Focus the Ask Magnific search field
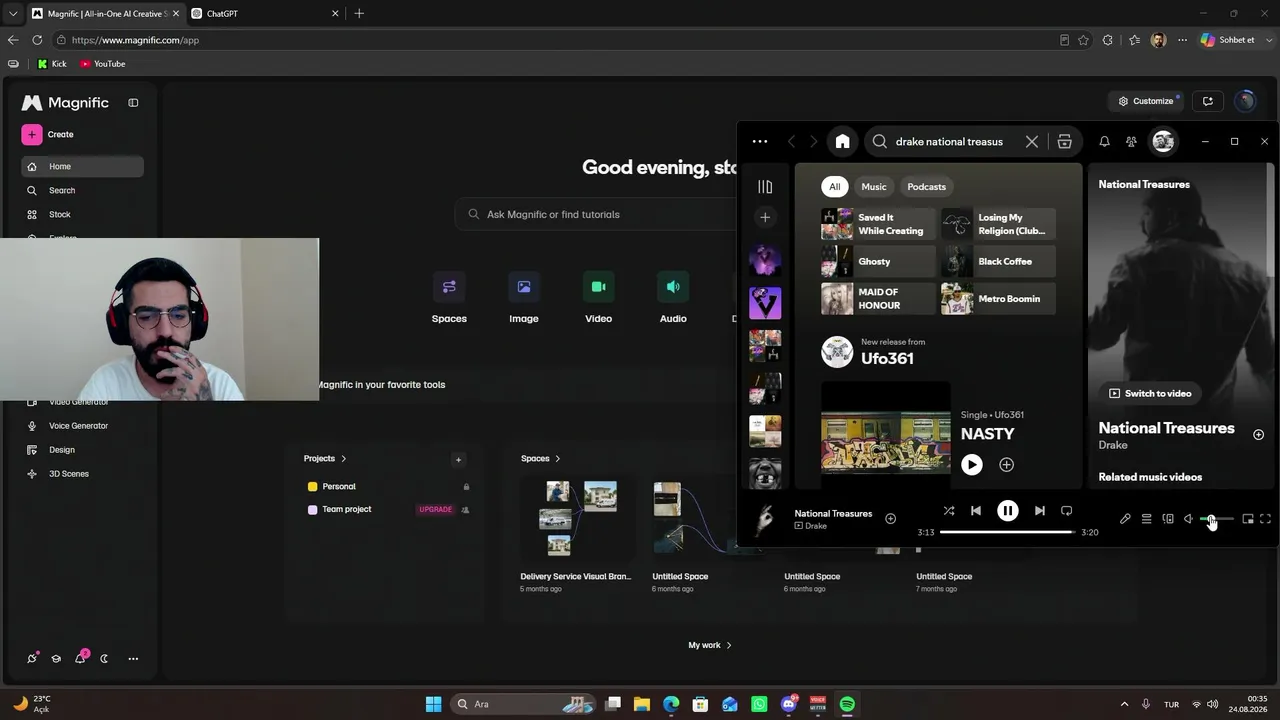 (x=596, y=215)
